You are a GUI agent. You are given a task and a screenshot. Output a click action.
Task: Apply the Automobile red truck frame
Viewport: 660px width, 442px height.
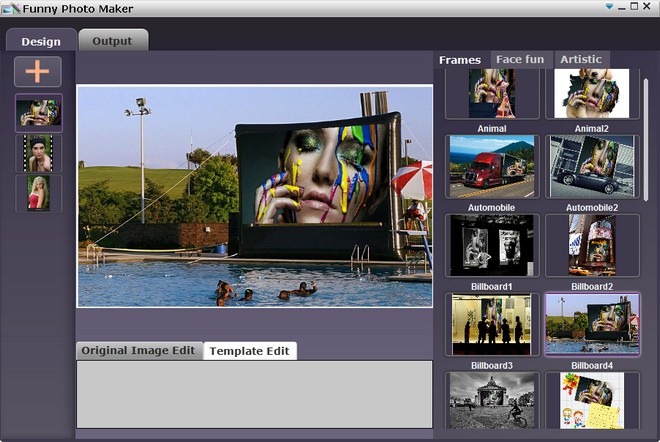[492, 167]
